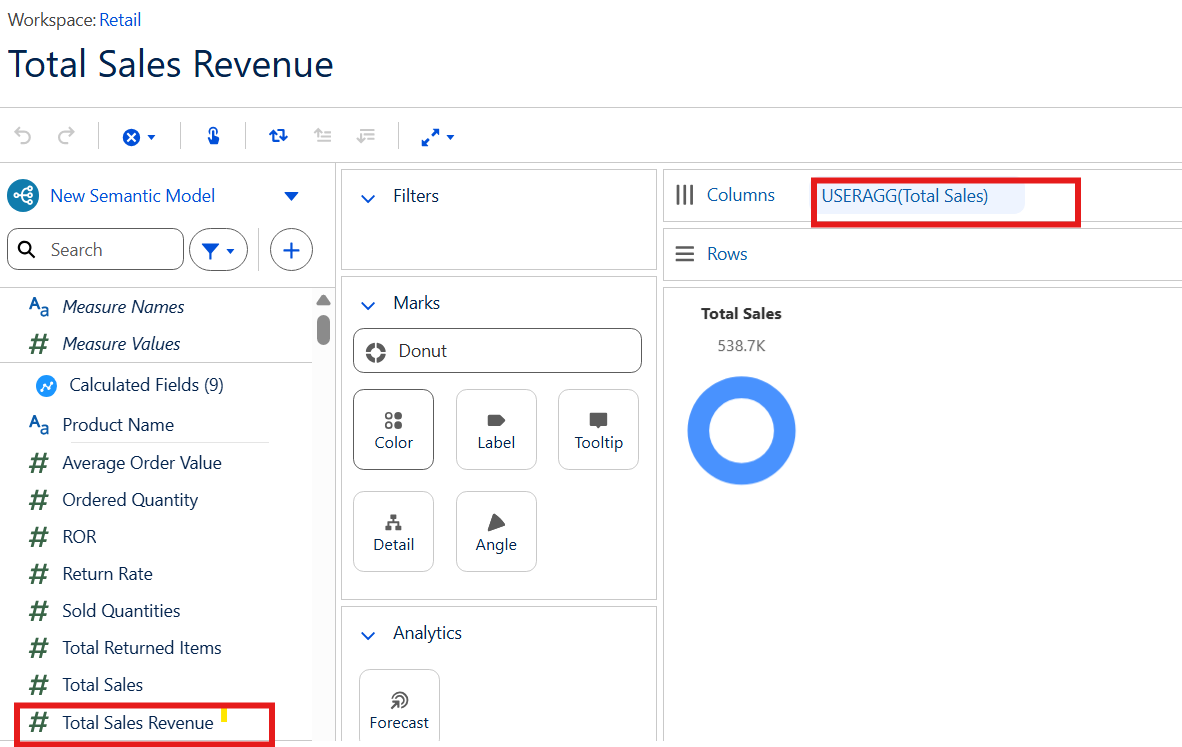Click the Label marks button

click(x=496, y=429)
